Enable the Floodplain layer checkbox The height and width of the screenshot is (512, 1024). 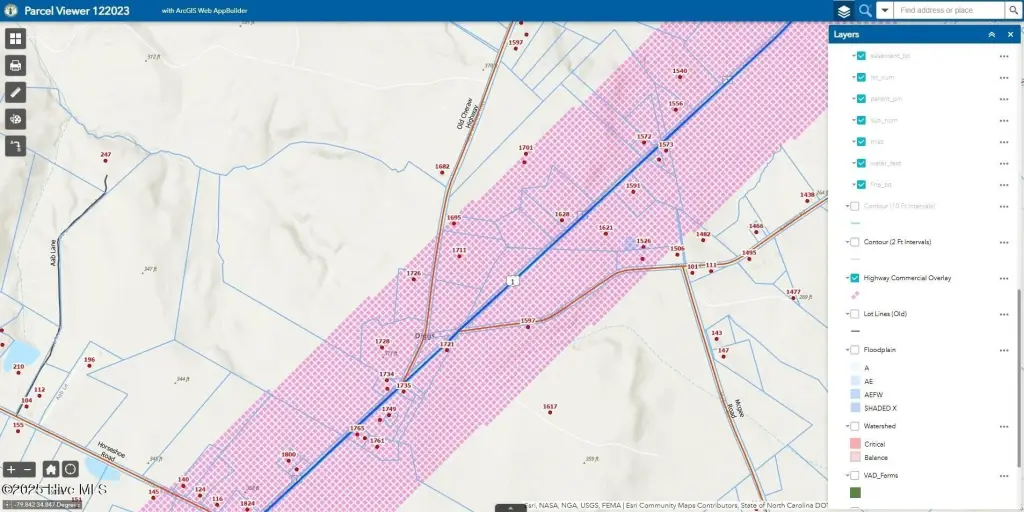click(x=855, y=350)
